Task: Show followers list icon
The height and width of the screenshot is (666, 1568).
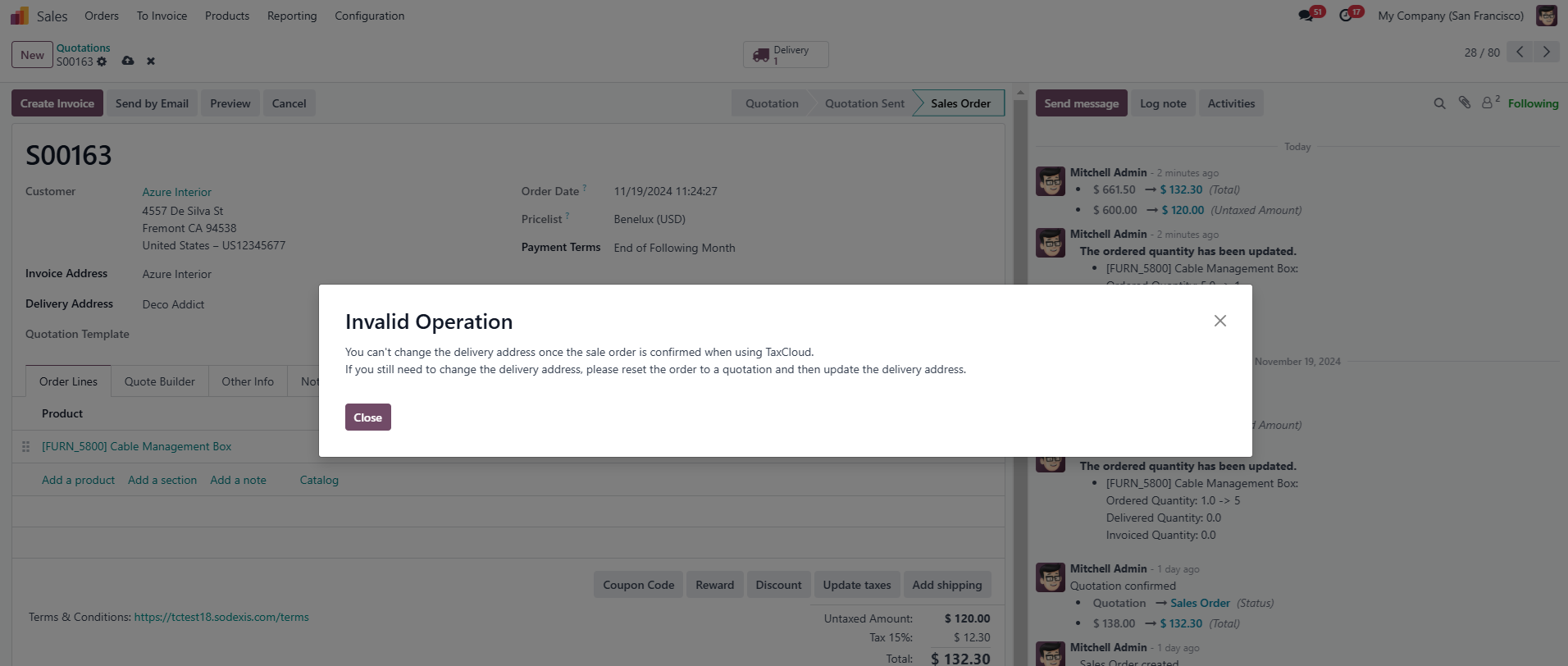Action: [1490, 103]
